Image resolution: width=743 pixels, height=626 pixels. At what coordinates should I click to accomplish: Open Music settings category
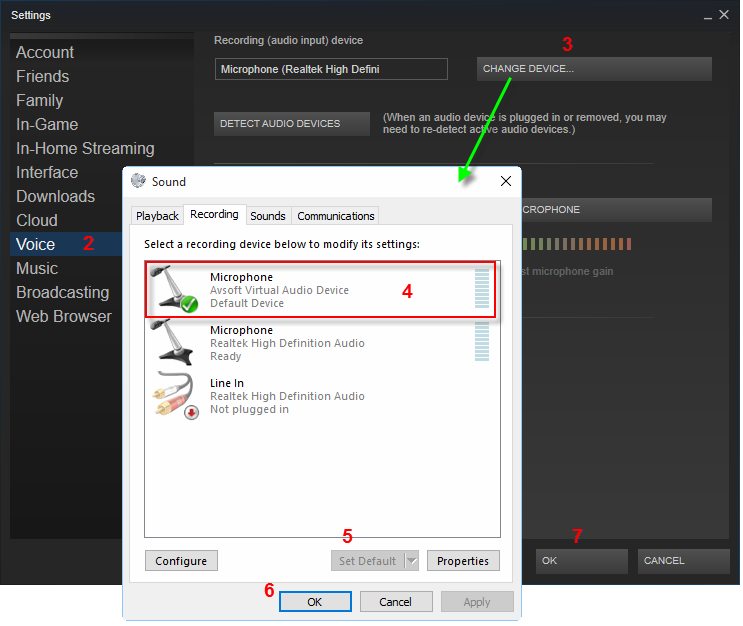pos(37,268)
